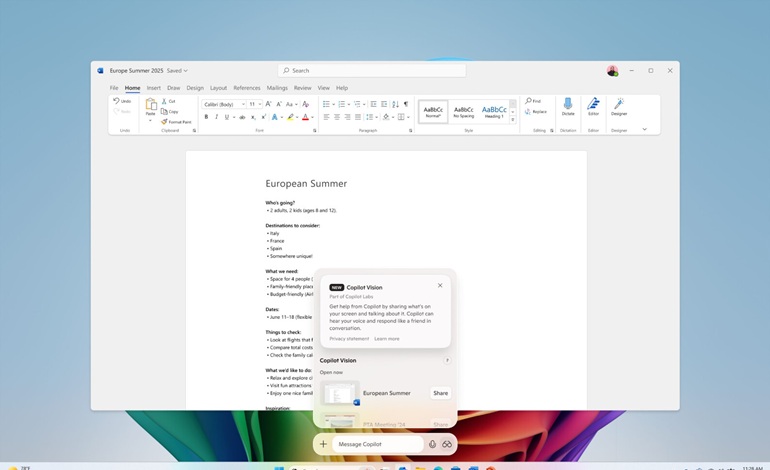Increase font size with the grow font icon
The image size is (770, 470).
[x=268, y=104]
